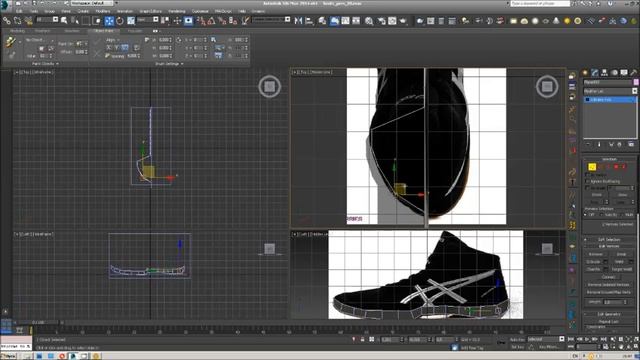
Task: Expand the Edit Geometry rollout
Action: tap(609, 314)
